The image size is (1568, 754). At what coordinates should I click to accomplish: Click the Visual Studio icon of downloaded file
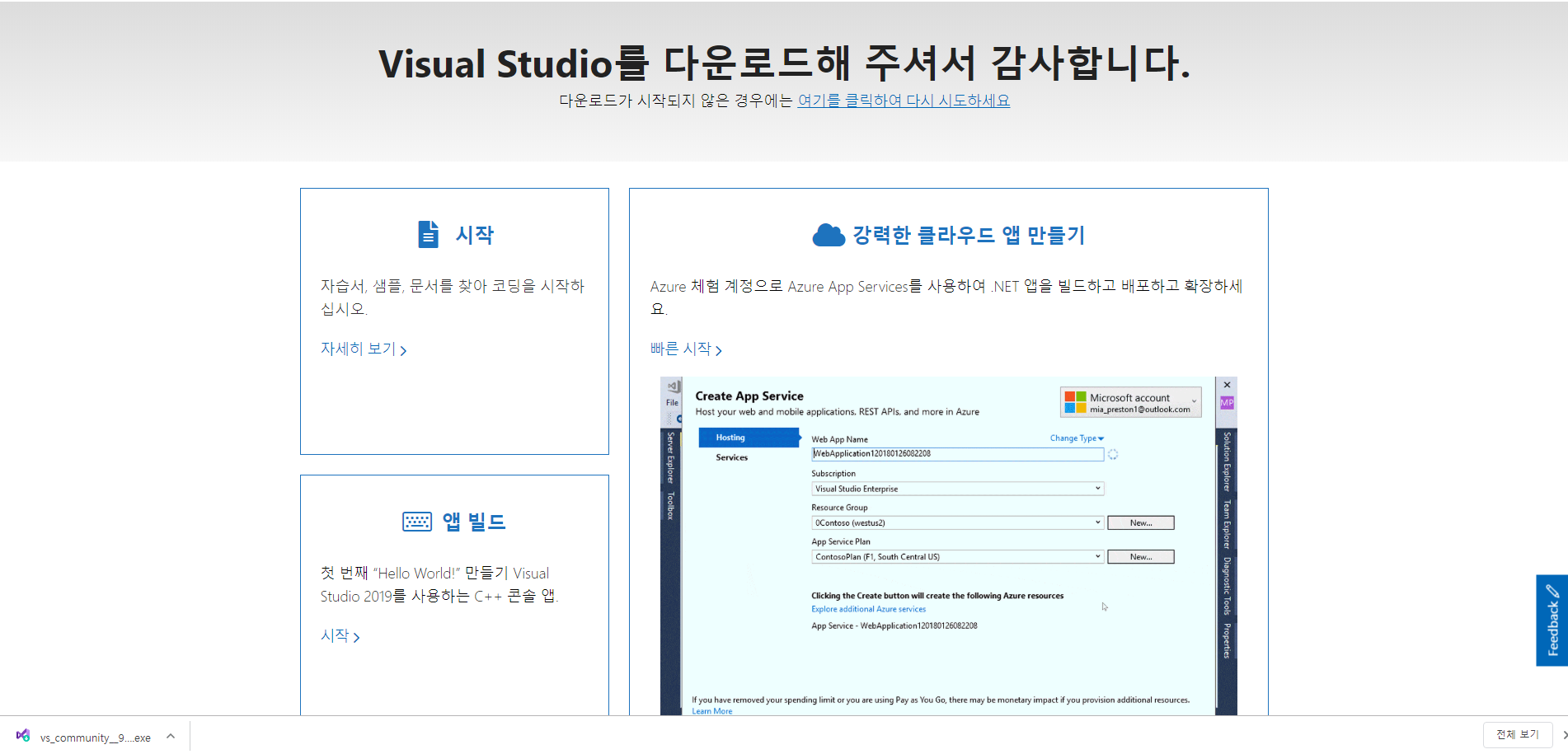tap(23, 736)
